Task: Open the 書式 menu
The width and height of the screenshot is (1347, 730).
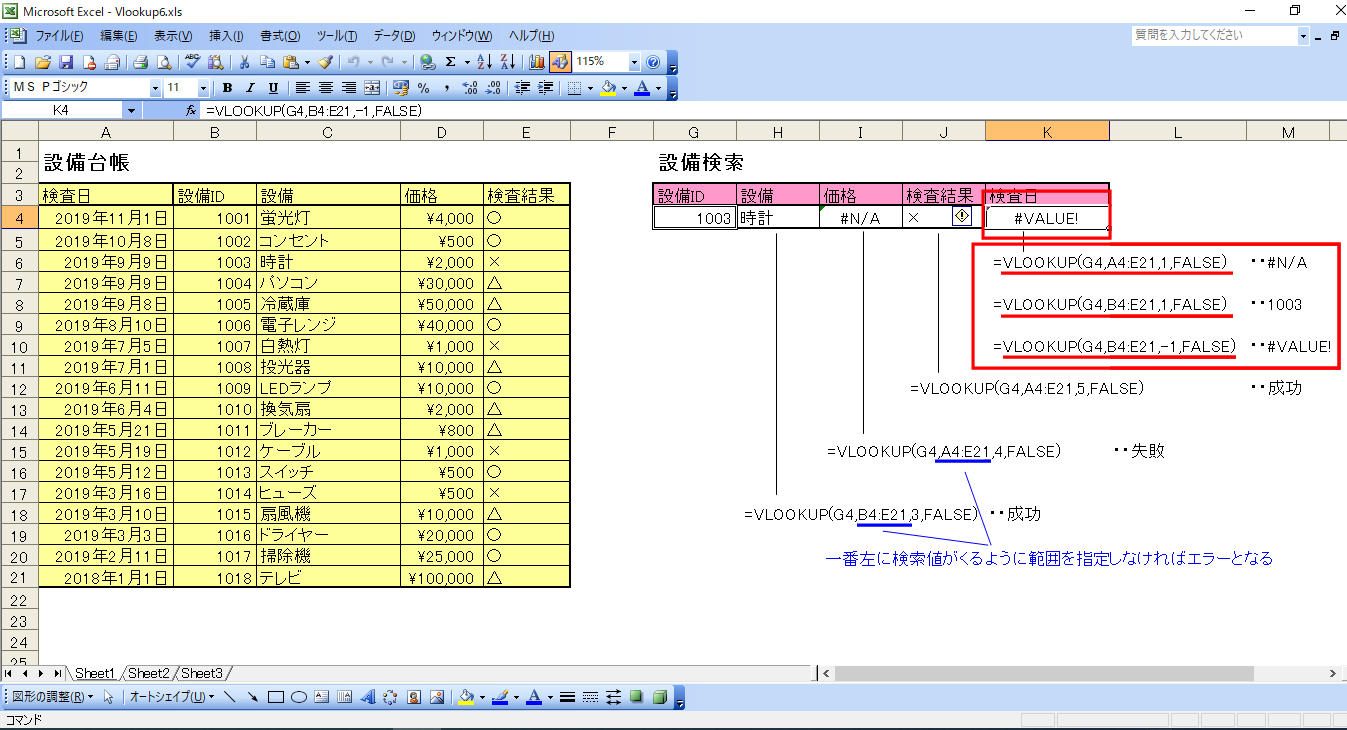Action: click(280, 35)
